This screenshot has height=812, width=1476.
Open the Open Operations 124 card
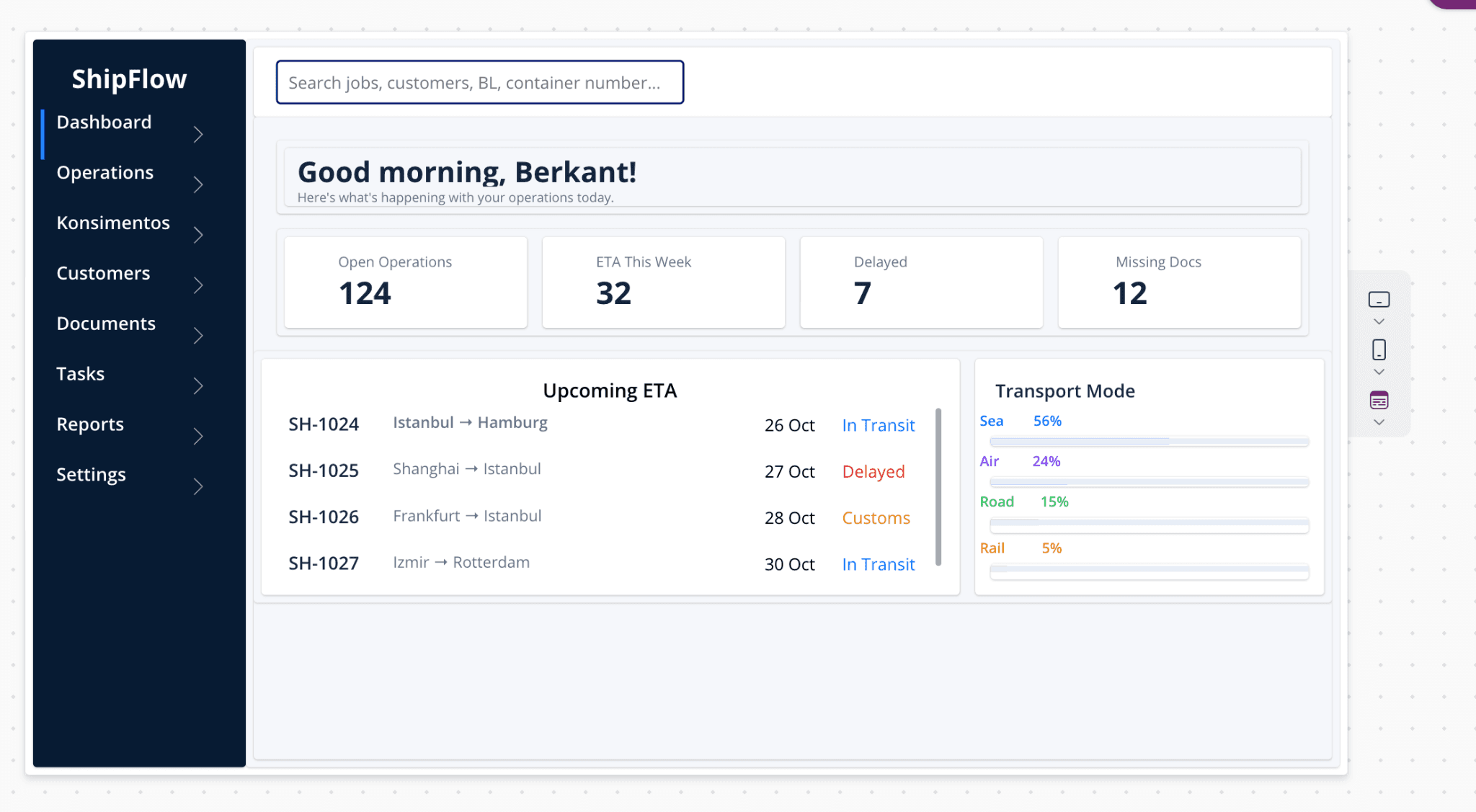[406, 282]
